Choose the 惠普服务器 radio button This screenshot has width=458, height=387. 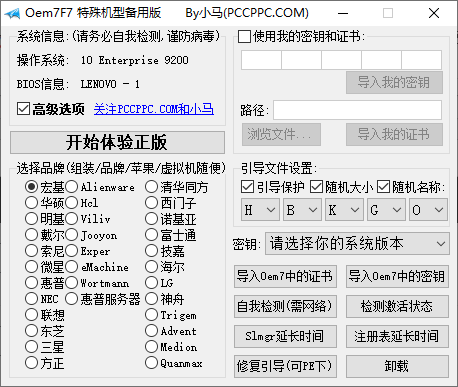click(71, 299)
